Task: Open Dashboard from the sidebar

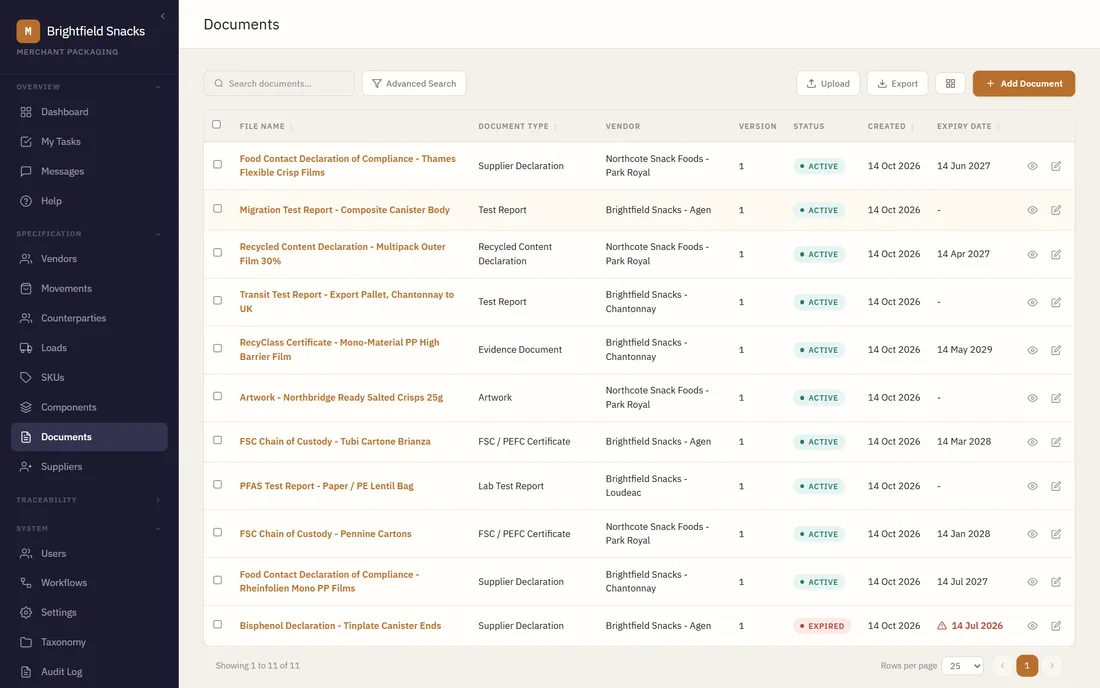Action: [x=89, y=112]
